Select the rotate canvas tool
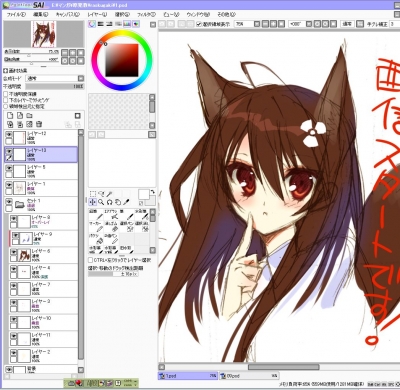 [109, 202]
